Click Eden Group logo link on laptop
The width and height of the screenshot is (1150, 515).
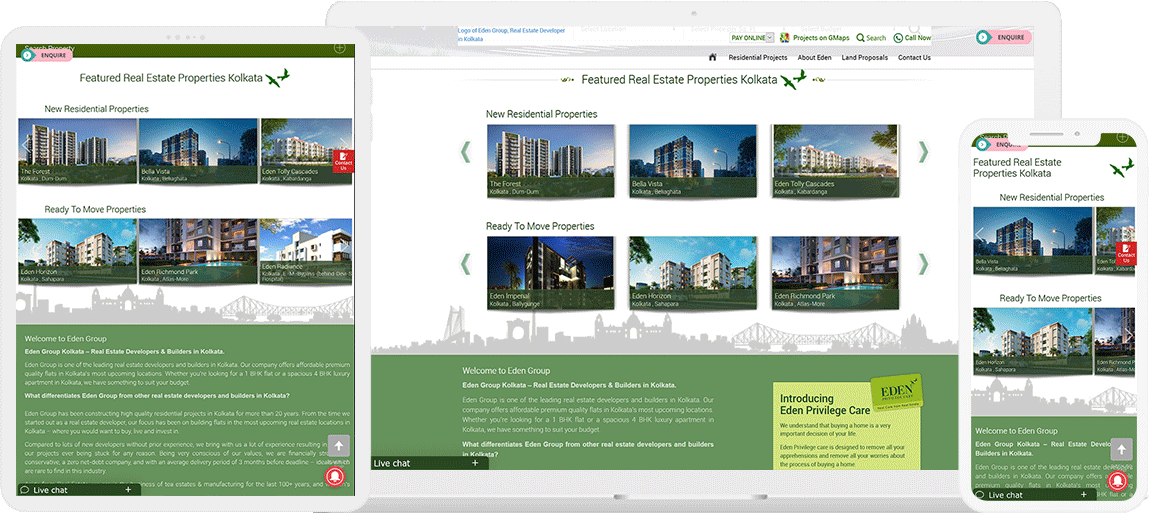512,34
